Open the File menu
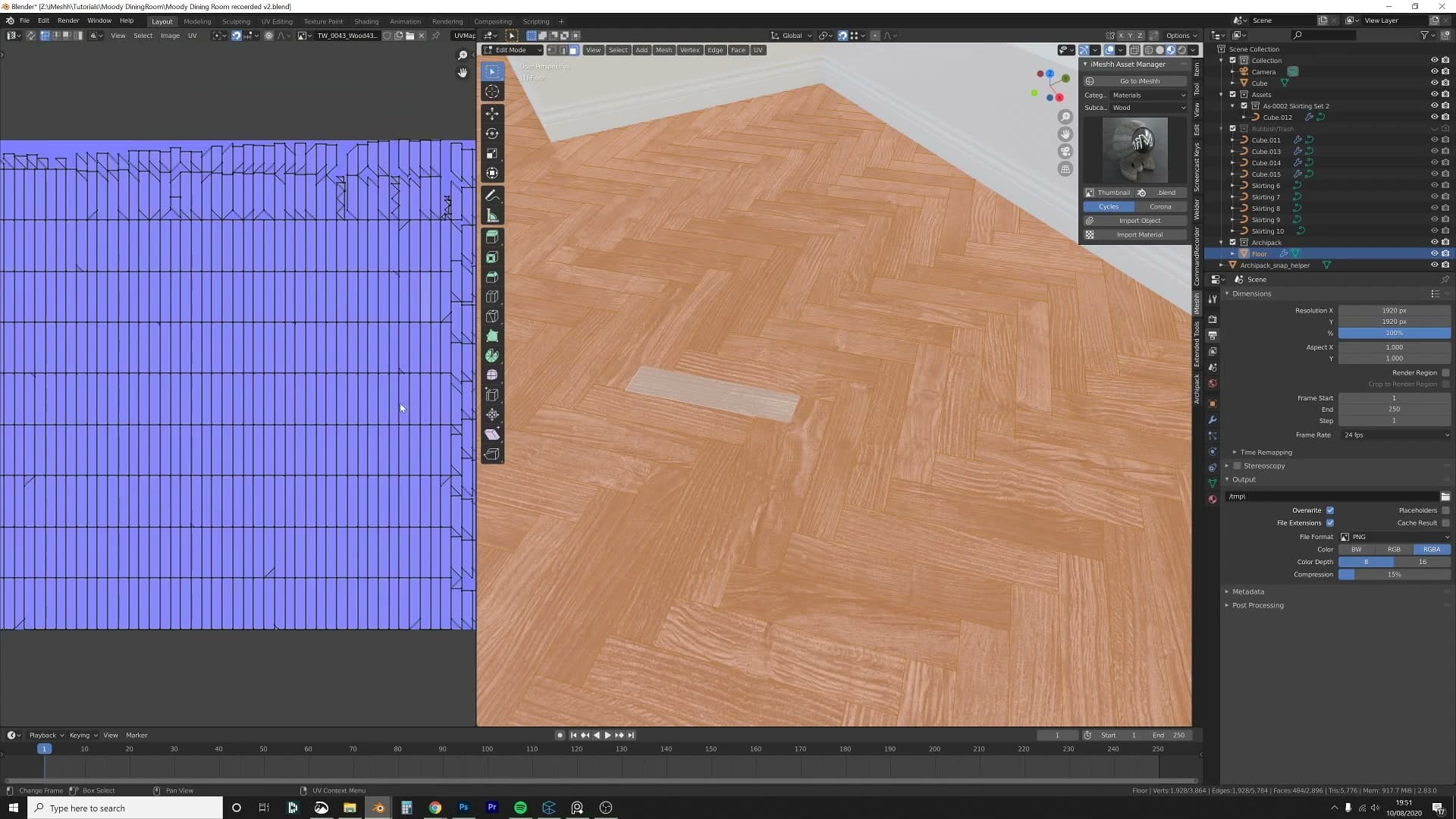Viewport: 1456px width, 819px height. pyautogui.click(x=24, y=20)
